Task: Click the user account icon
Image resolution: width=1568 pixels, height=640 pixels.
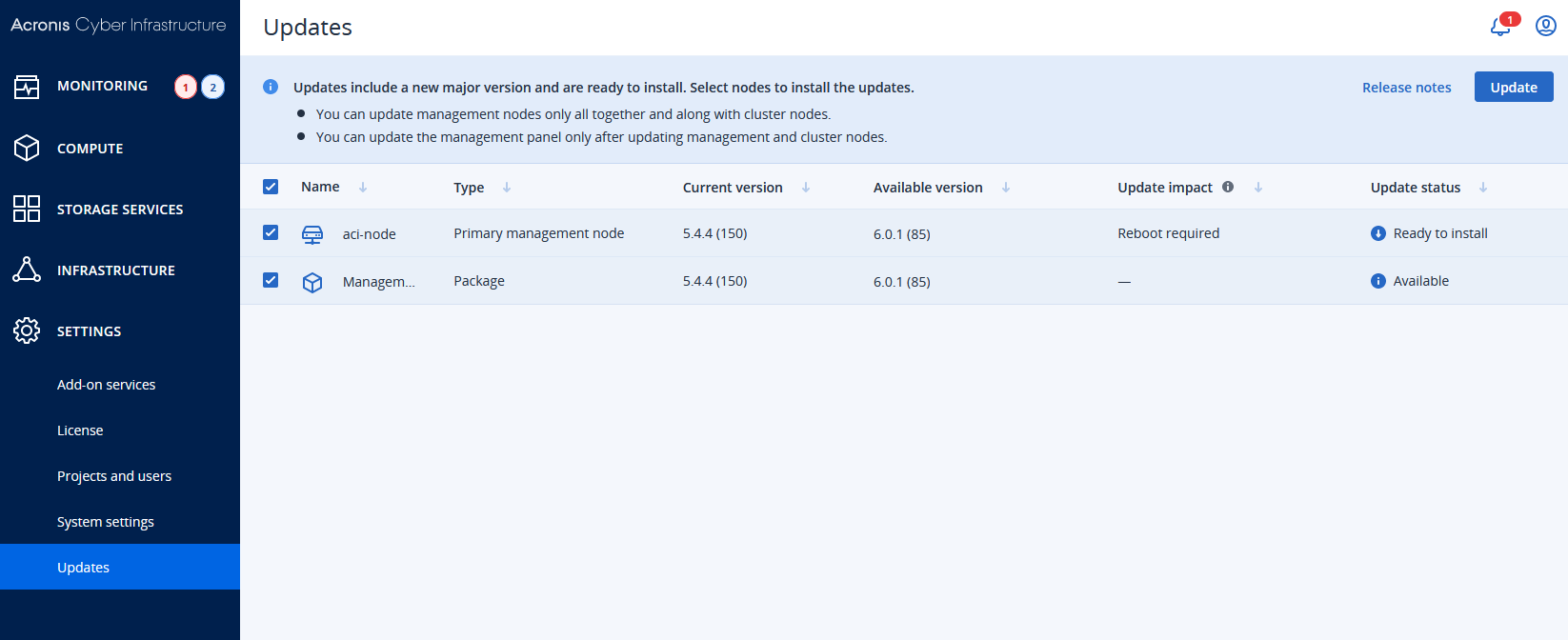Action: coord(1544,25)
